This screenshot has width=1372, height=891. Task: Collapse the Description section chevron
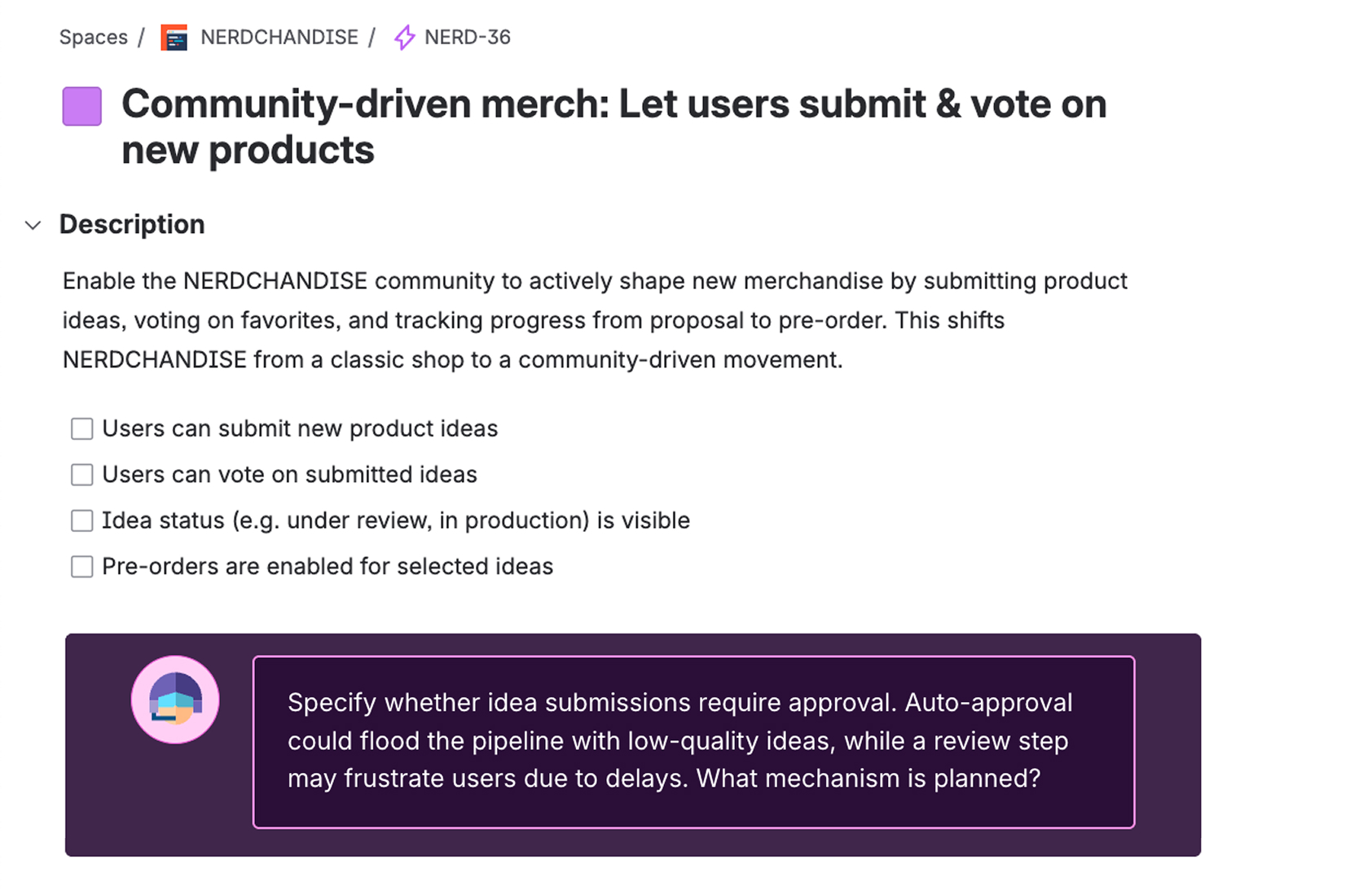coord(33,225)
